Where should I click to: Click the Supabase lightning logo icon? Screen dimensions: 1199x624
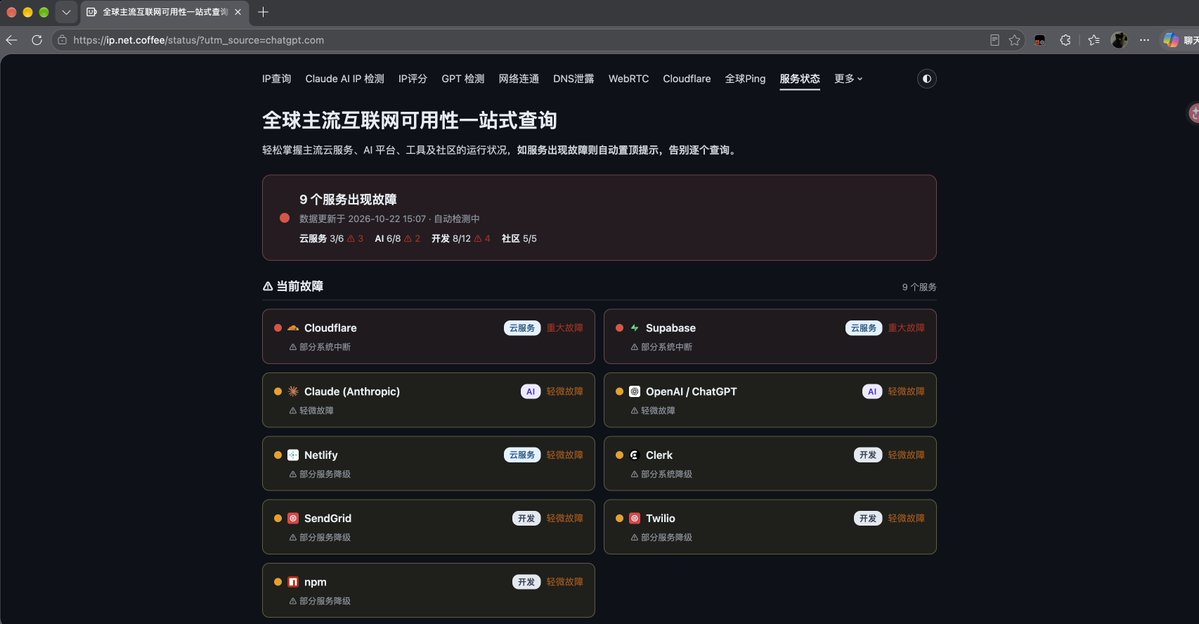pos(634,328)
